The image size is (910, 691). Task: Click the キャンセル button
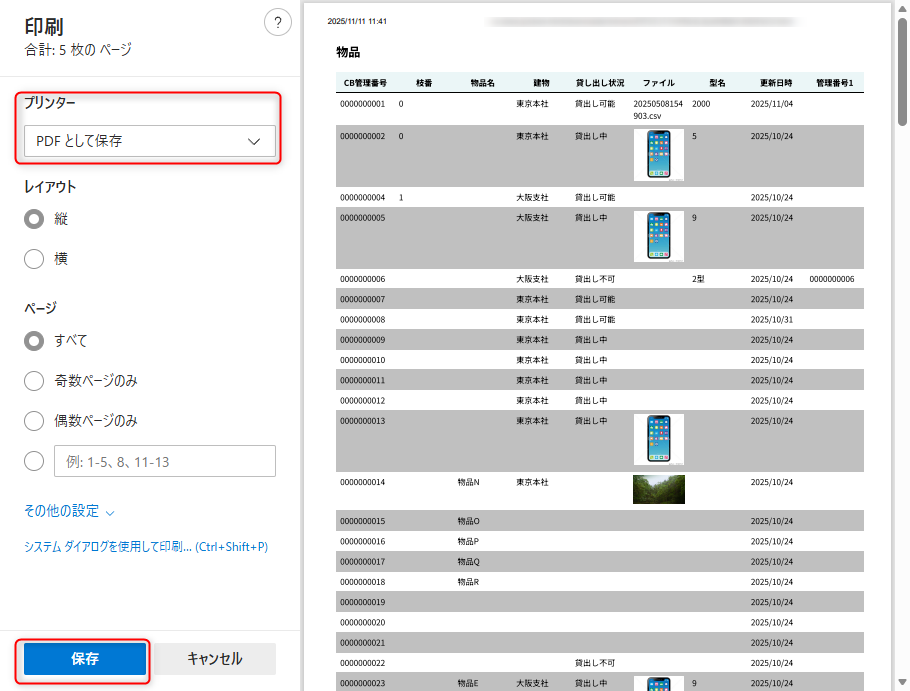215,659
